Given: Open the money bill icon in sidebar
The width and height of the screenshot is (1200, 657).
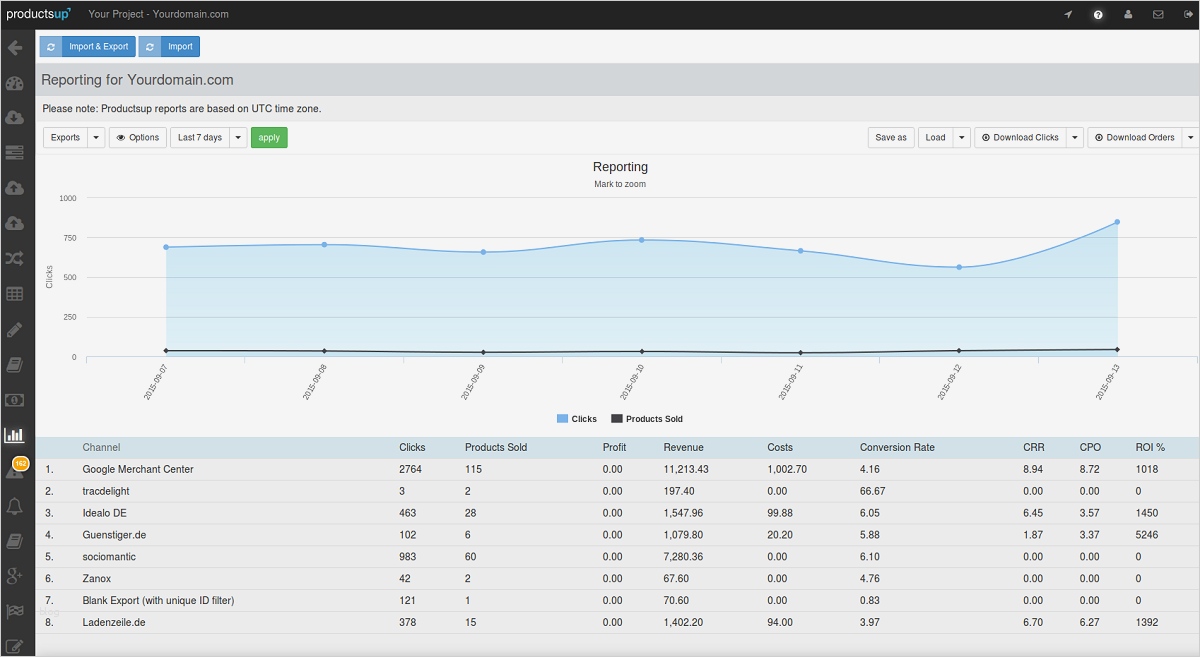Looking at the screenshot, I should [14, 400].
